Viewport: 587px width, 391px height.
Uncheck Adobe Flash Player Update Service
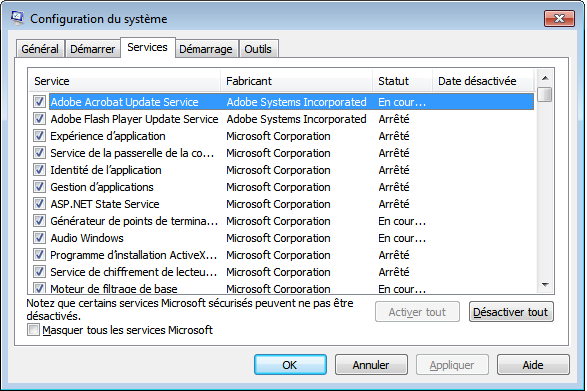[39, 119]
